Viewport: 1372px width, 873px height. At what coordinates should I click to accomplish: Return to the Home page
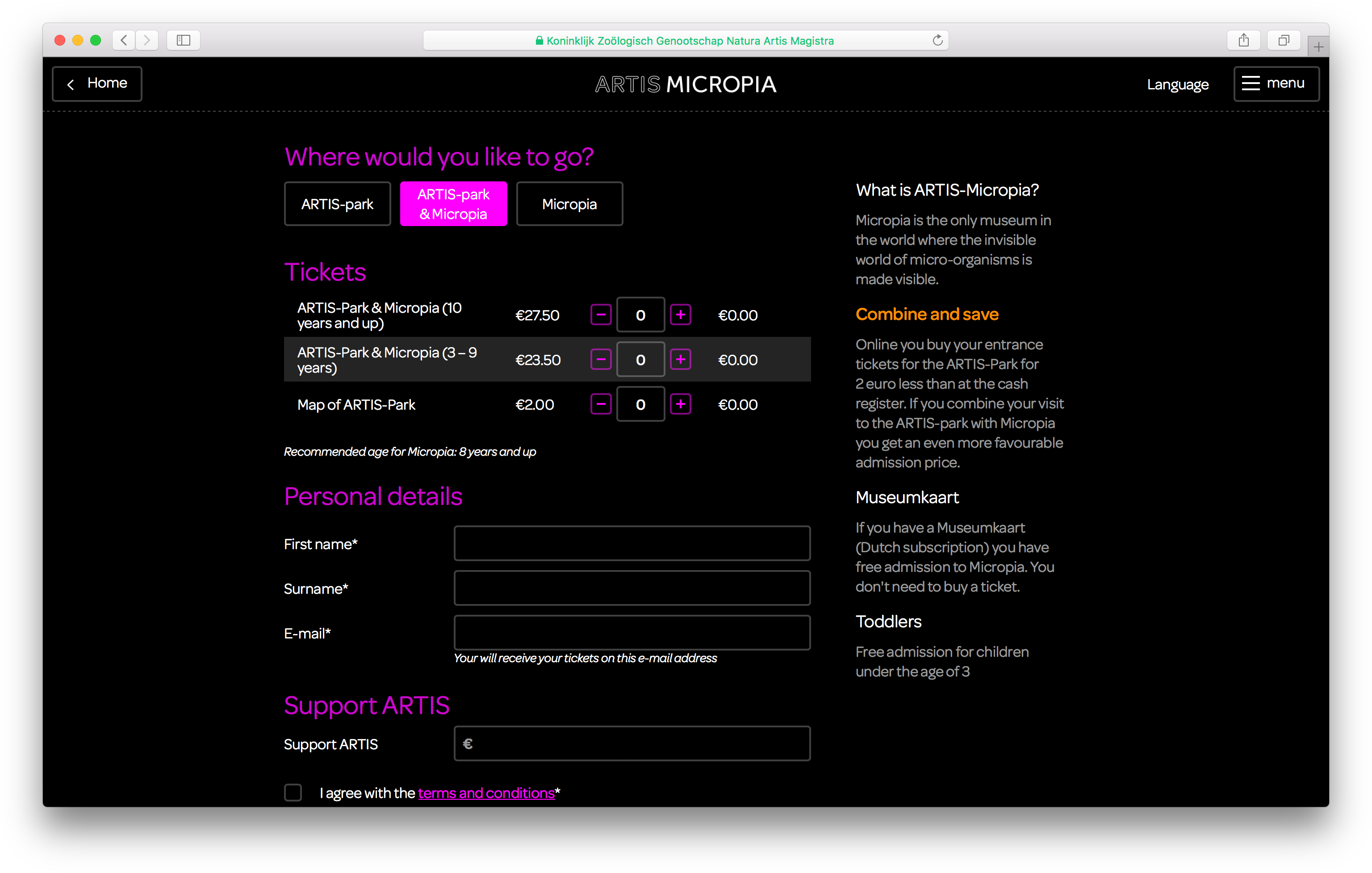[x=97, y=84]
